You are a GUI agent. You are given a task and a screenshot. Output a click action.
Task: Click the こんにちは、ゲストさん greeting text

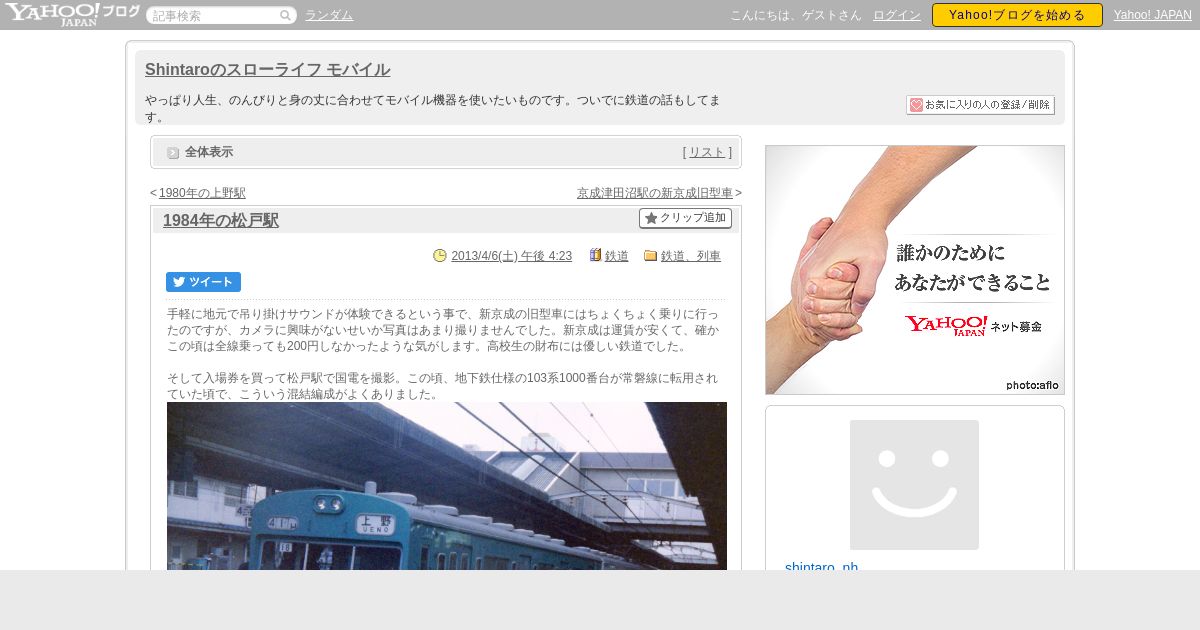point(796,15)
